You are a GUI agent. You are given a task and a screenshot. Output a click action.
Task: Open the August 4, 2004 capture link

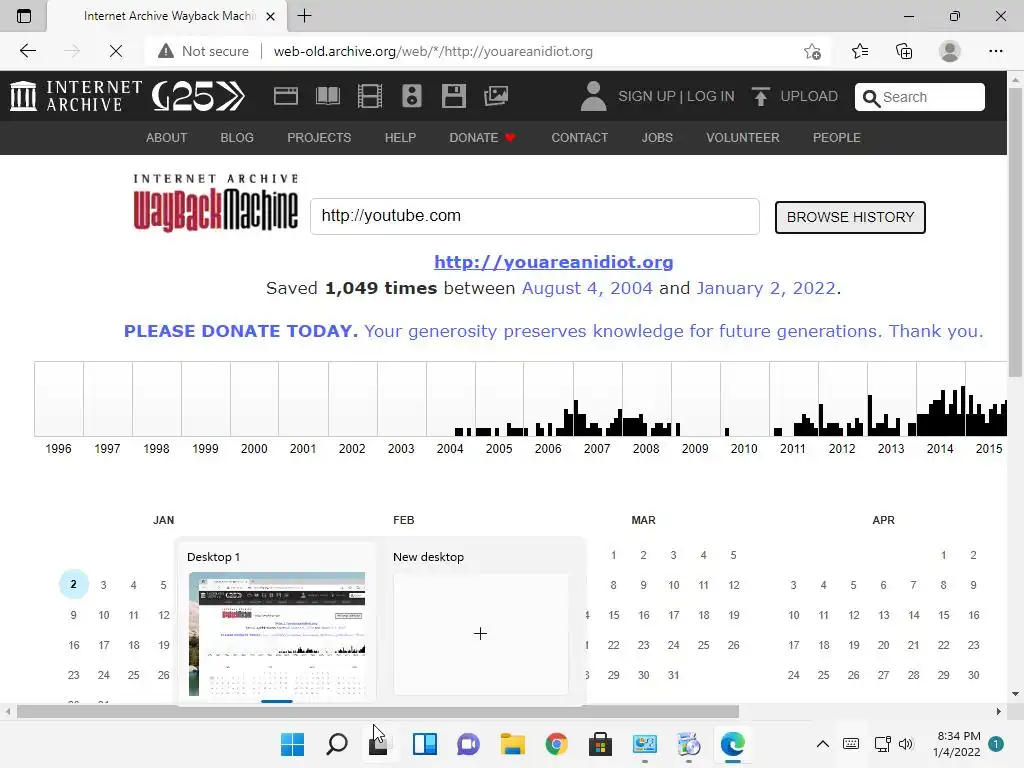(586, 288)
